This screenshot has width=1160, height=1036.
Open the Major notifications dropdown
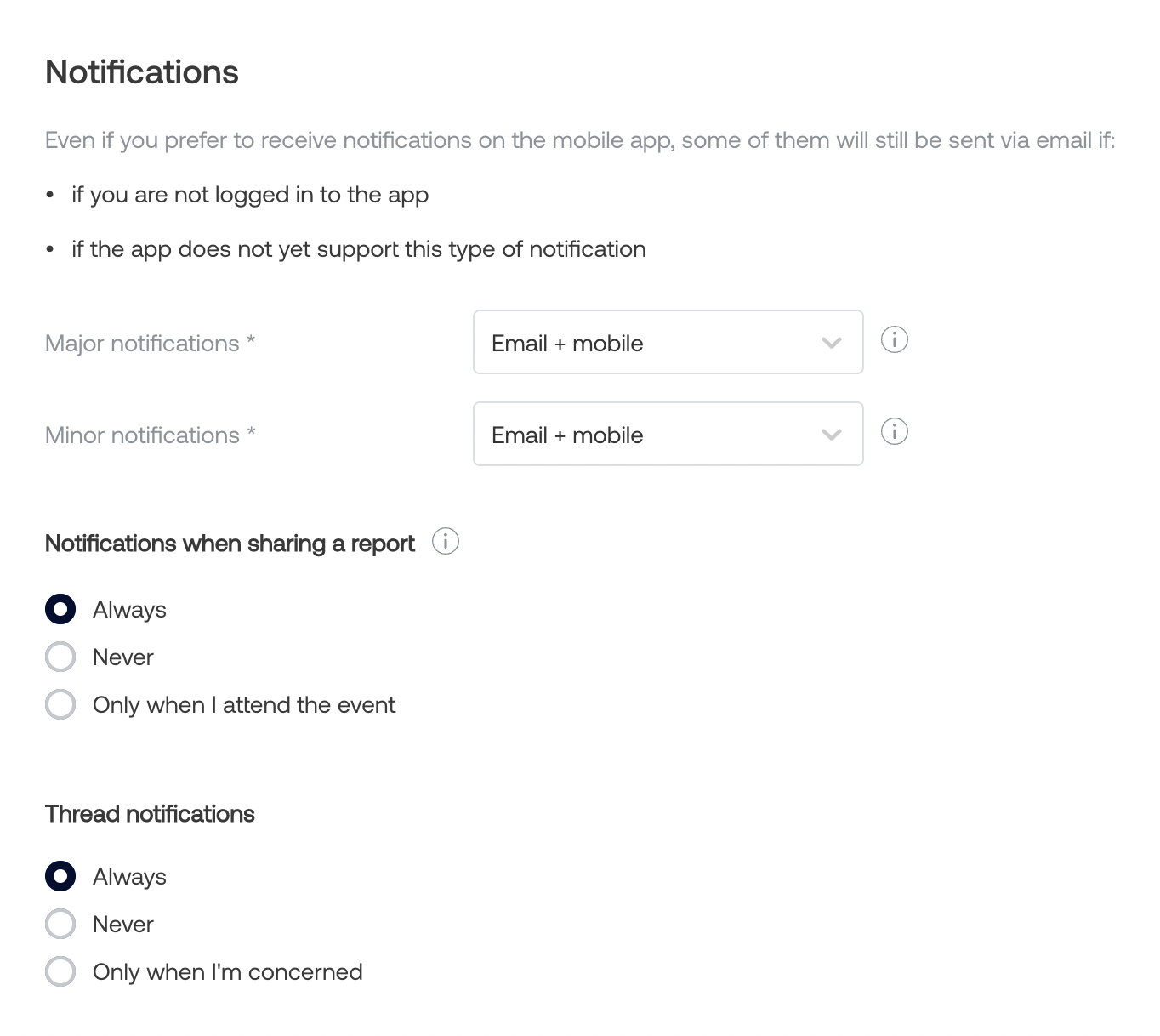[668, 343]
